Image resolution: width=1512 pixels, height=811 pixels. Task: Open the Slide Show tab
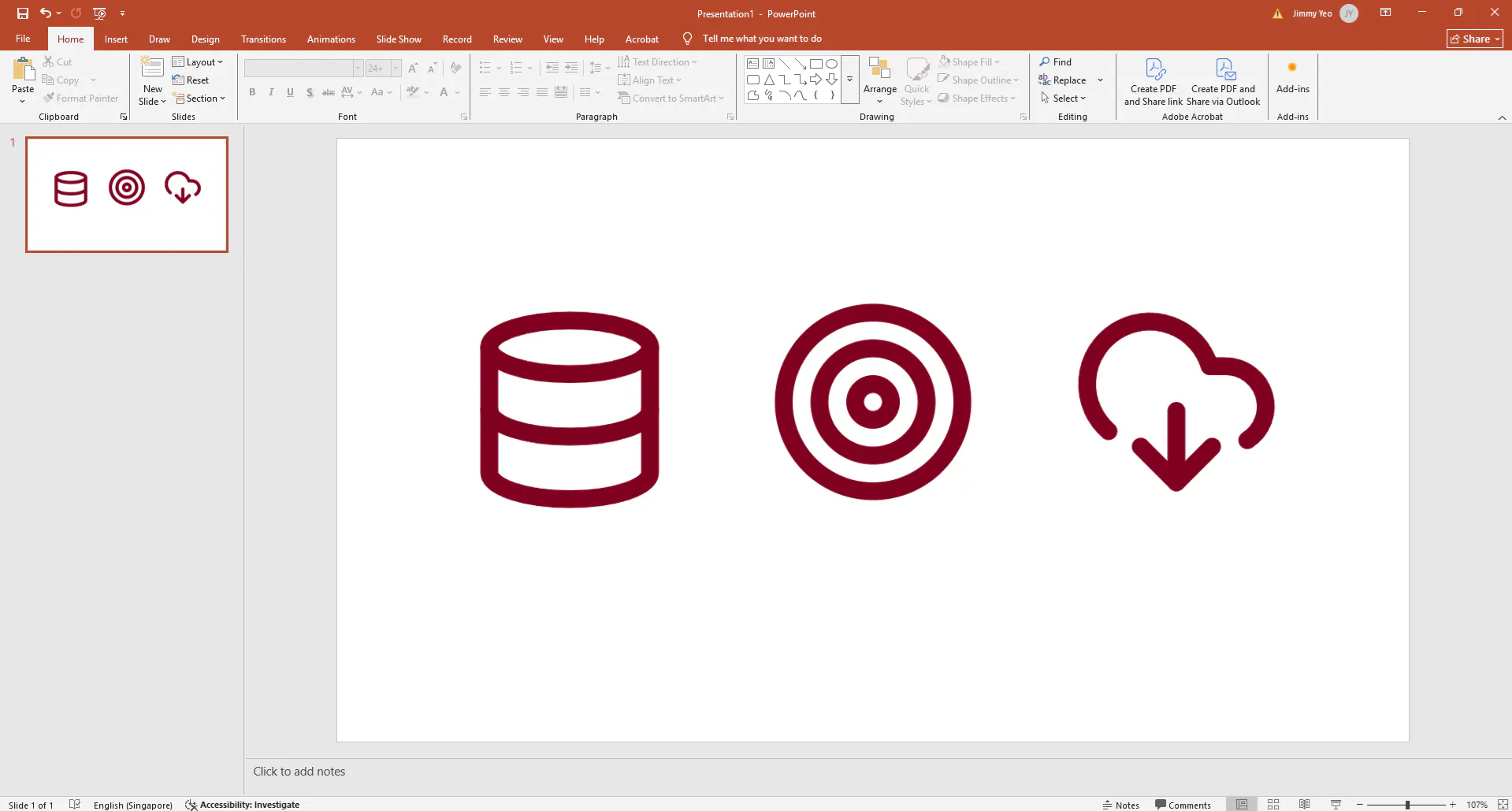pos(399,39)
